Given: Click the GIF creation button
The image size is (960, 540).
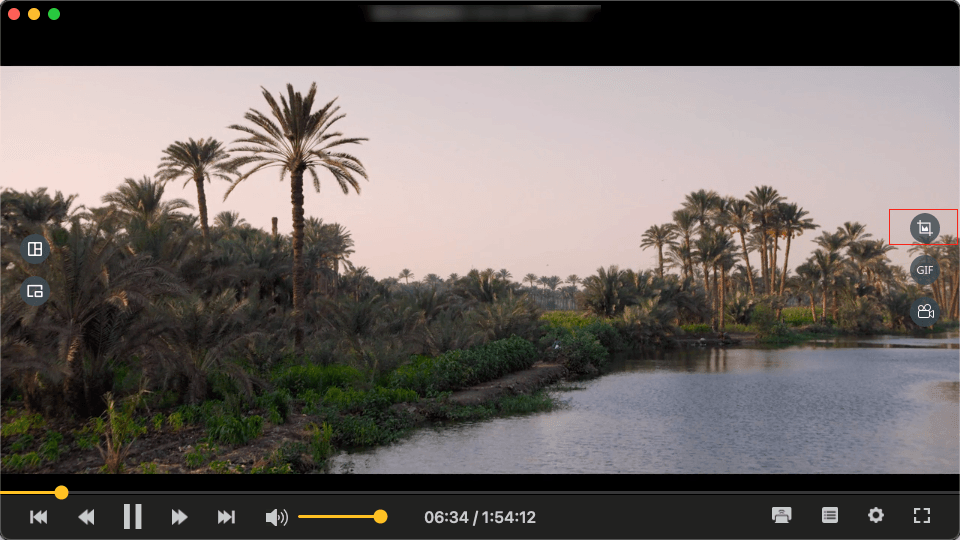Looking at the screenshot, I should point(924,270).
